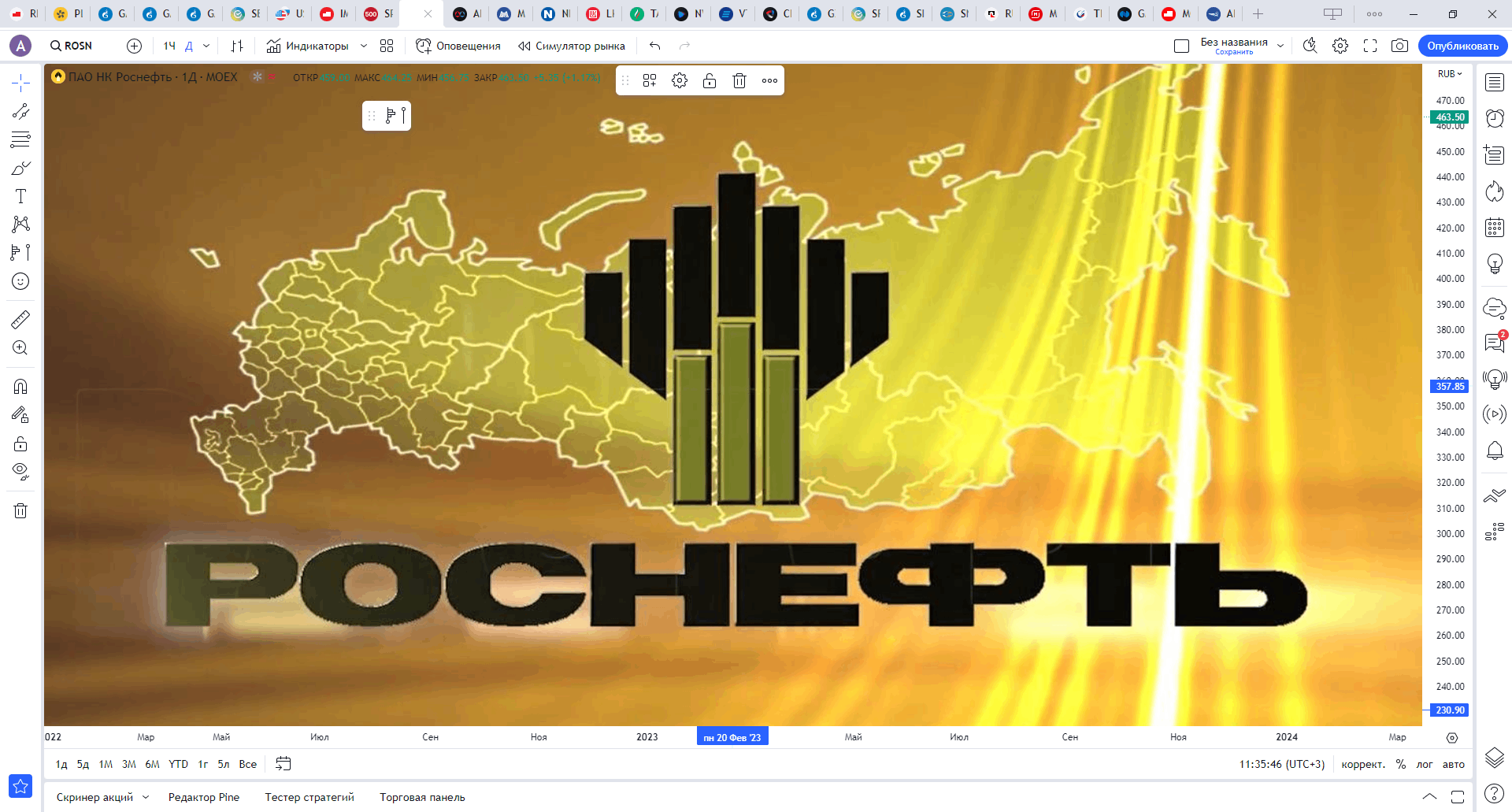1512x812 pixels.
Task: Select the text annotation tool
Action: [x=20, y=196]
